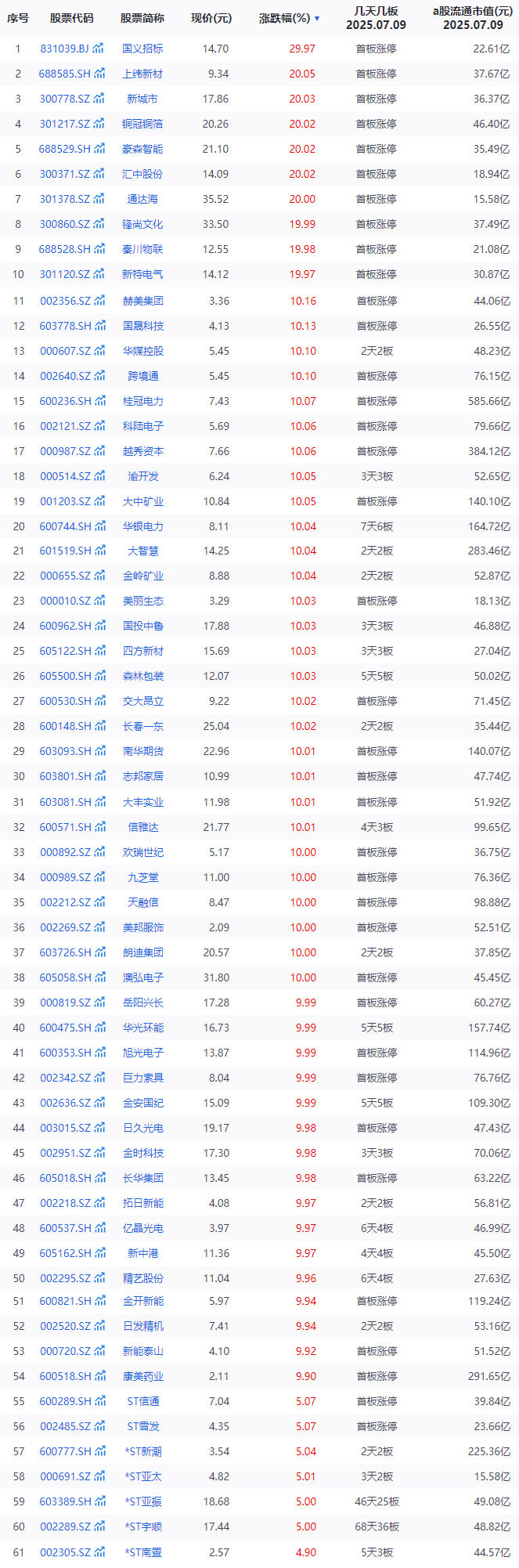View trend icon of 300860.SZ
The height and width of the screenshot is (1568, 519).
(98, 224)
